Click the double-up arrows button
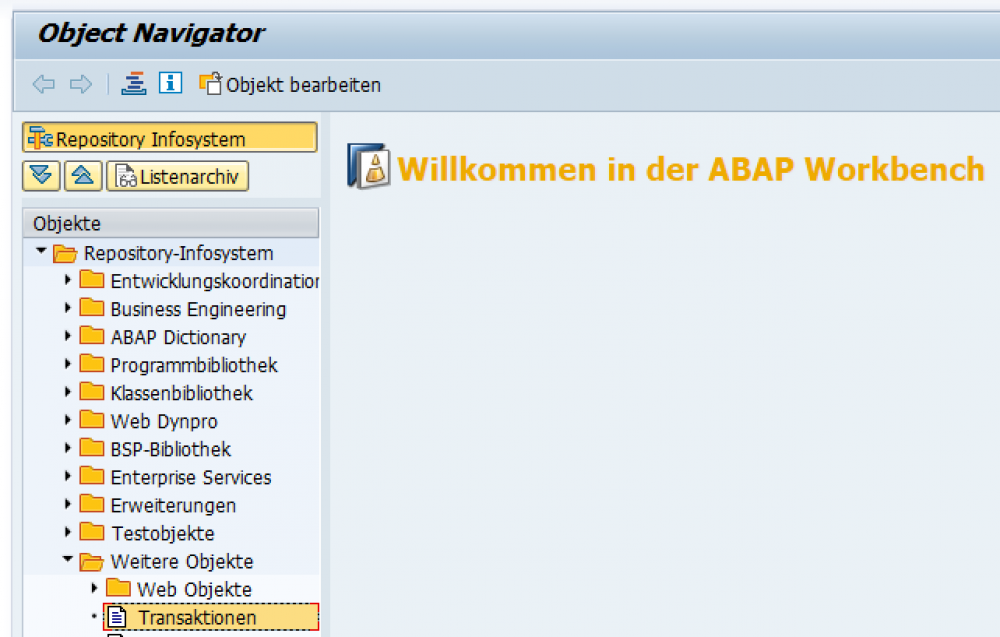Screen dimensions: 1000x637 pos(83,176)
